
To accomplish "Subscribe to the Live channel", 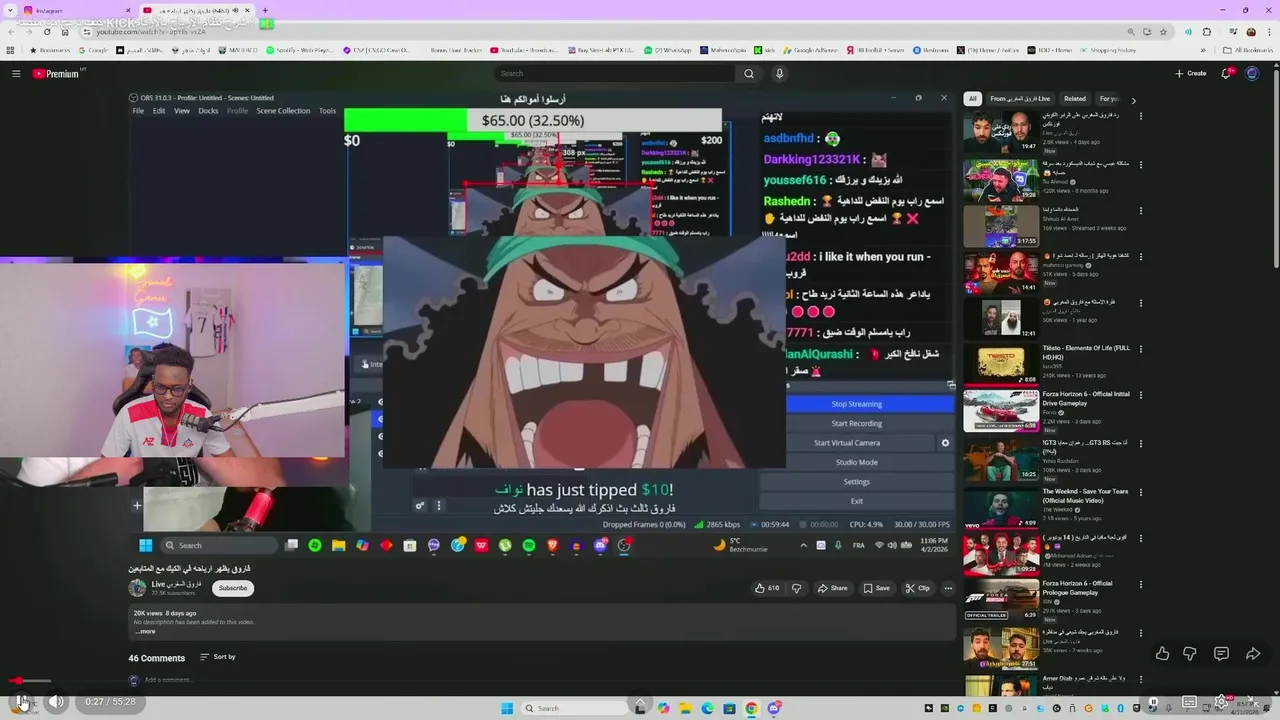I will click(233, 588).
